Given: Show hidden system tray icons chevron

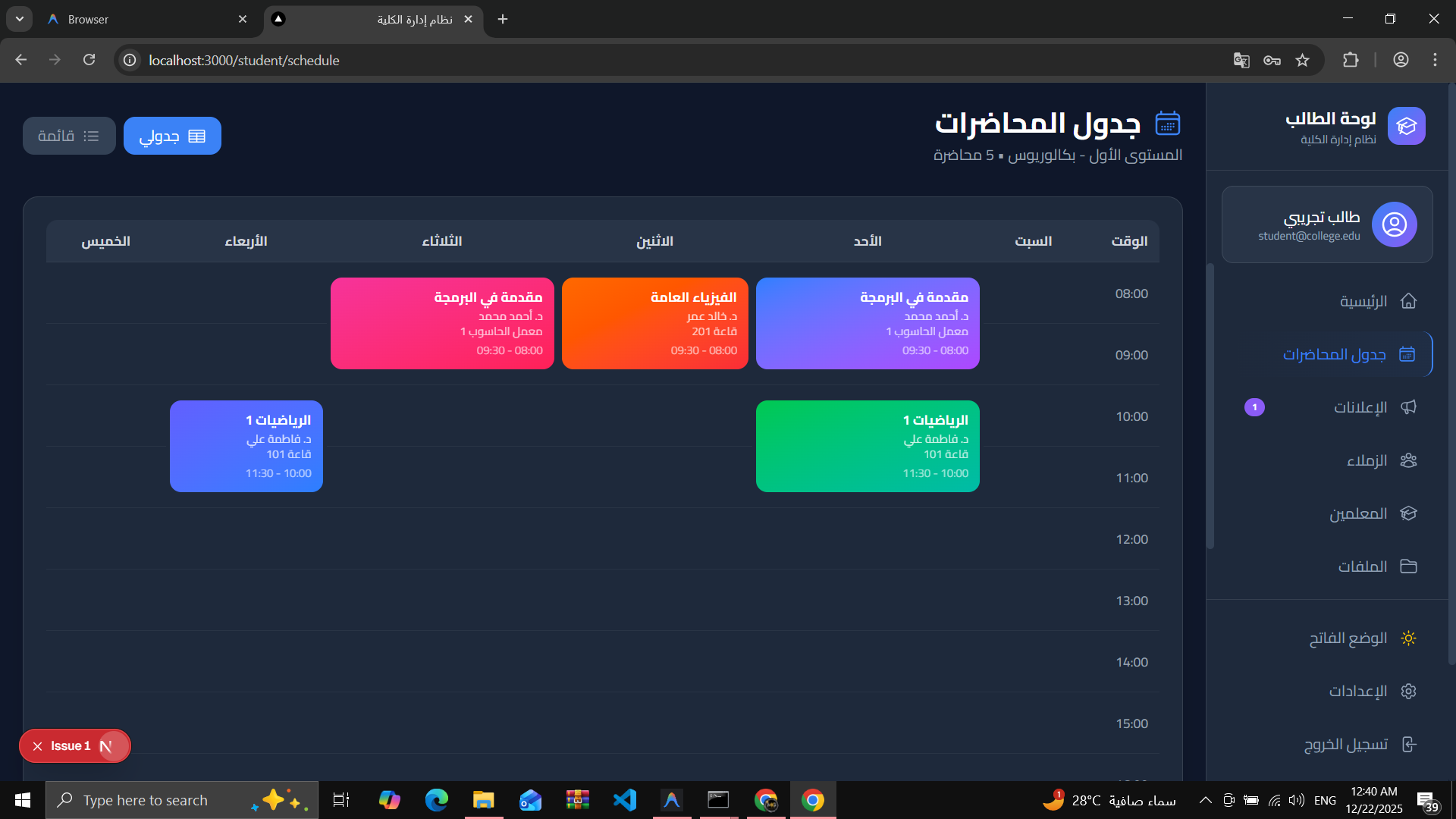Looking at the screenshot, I should (x=1205, y=800).
